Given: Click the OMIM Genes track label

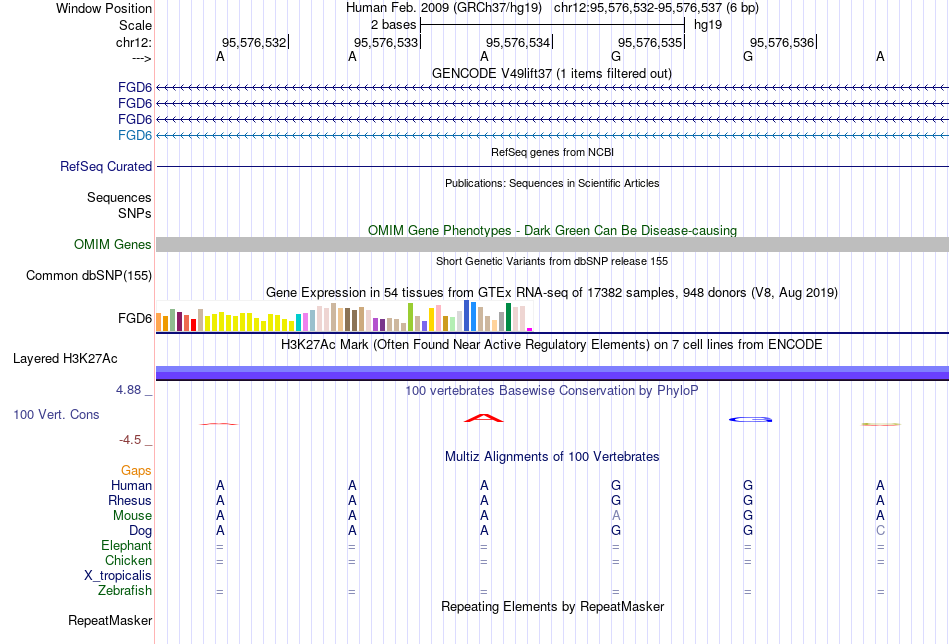Looking at the screenshot, I should 113,245.
